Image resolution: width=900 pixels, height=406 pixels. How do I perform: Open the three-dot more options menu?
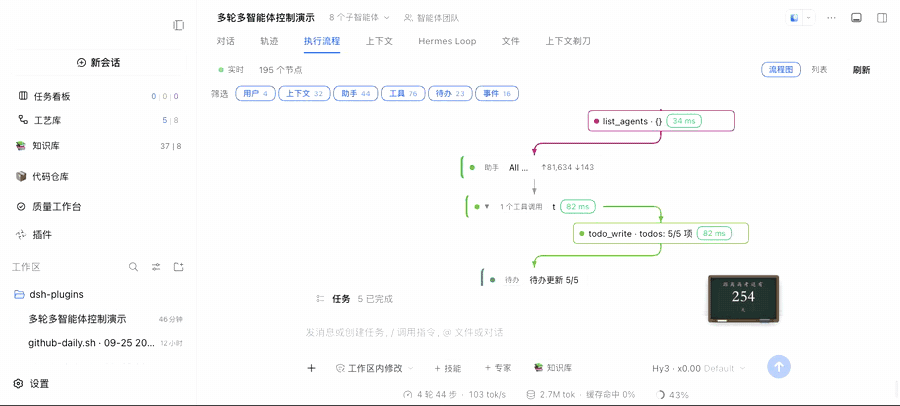click(831, 18)
